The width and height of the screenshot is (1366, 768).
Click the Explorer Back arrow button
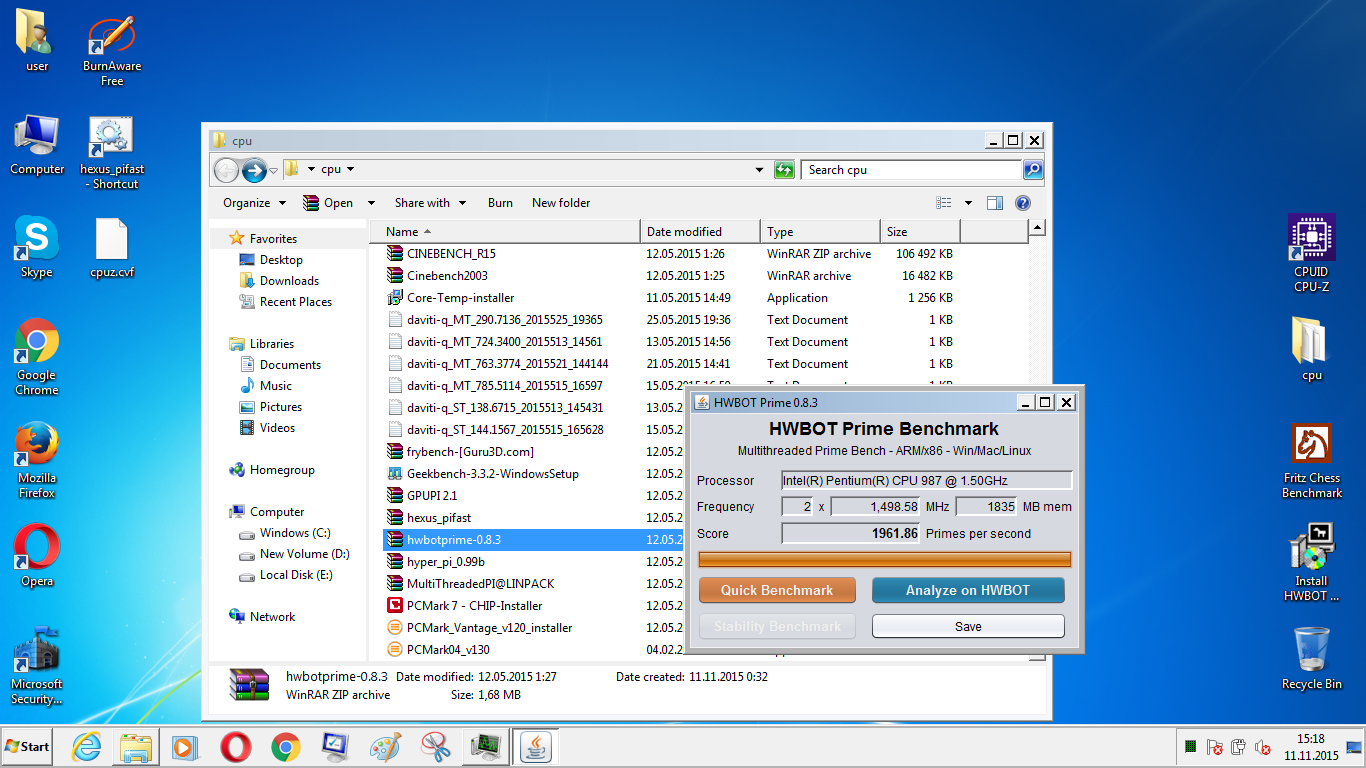tap(227, 170)
